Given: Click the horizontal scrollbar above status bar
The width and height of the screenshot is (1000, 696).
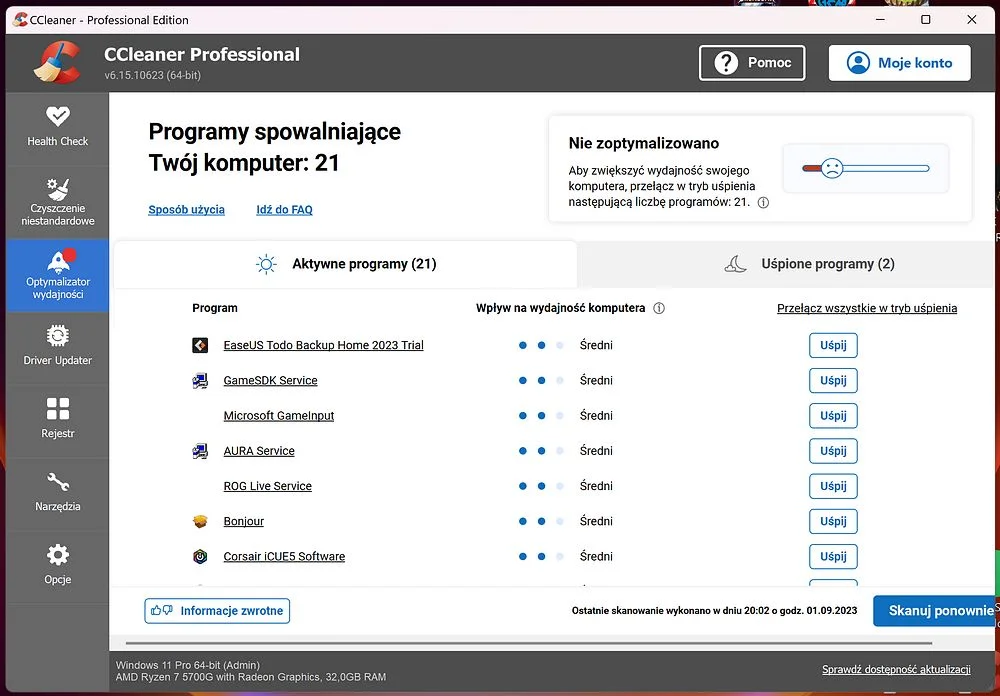Looking at the screenshot, I should point(529,643).
